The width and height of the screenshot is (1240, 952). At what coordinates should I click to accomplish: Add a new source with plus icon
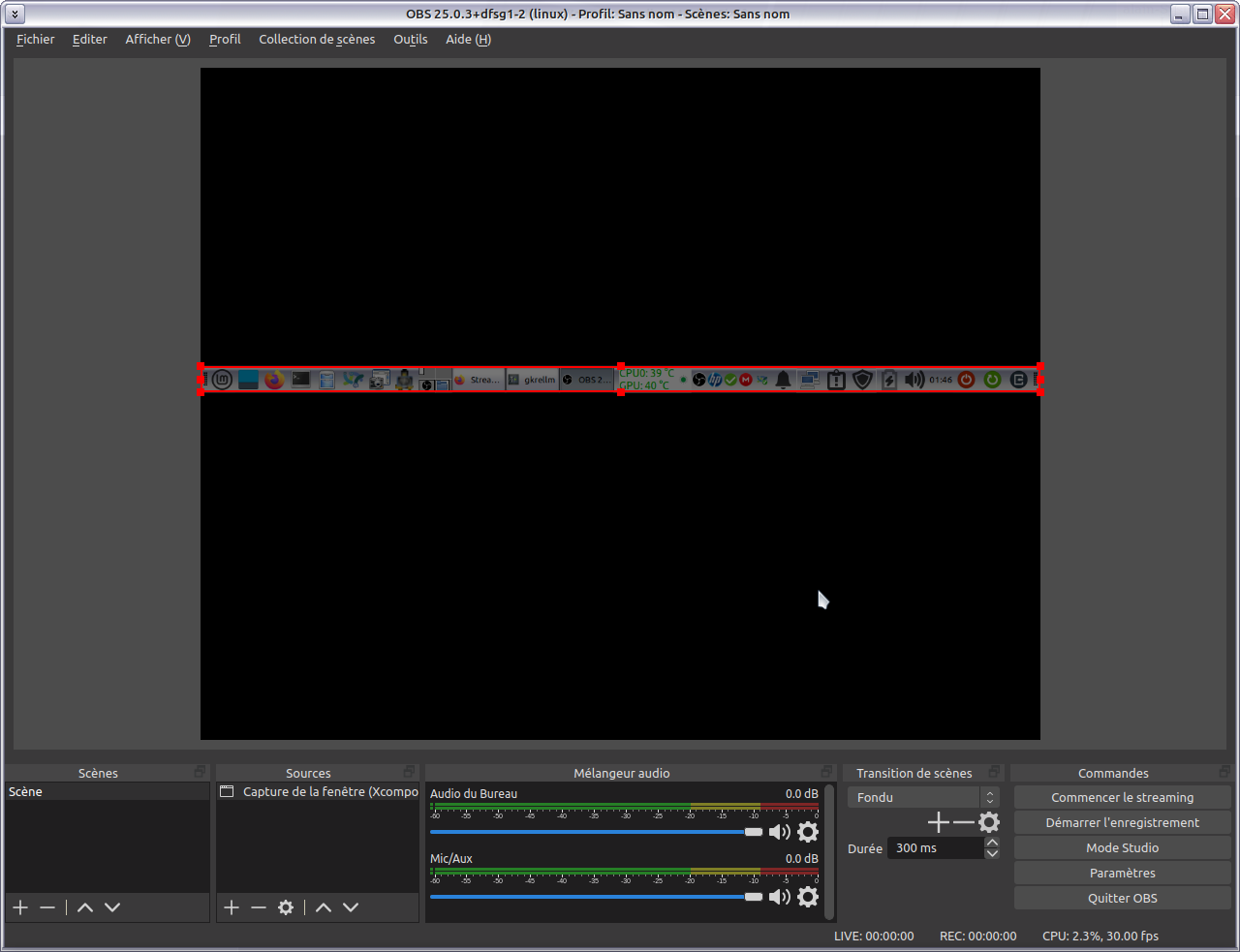[232, 907]
